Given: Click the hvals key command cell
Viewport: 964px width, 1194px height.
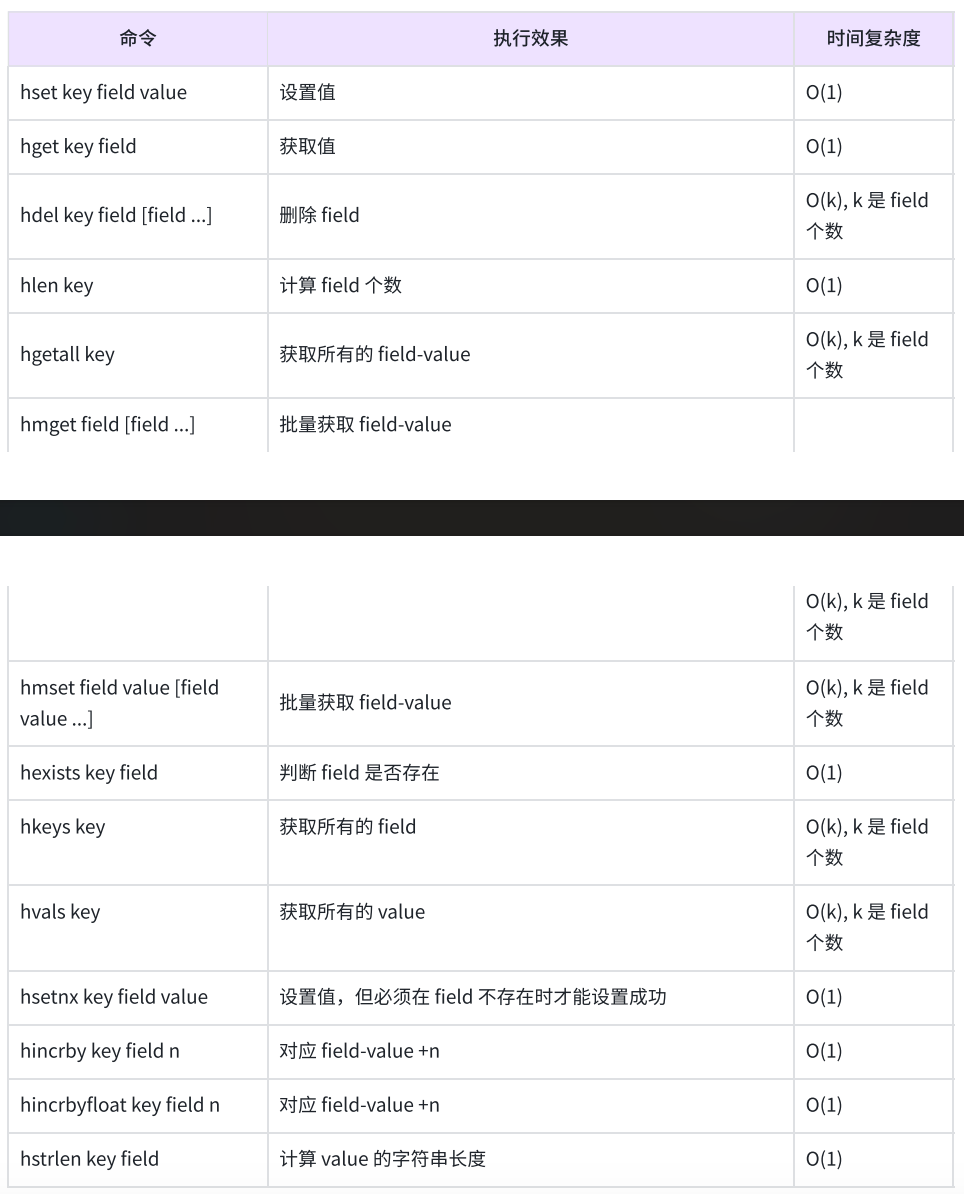Looking at the screenshot, I should [138, 927].
